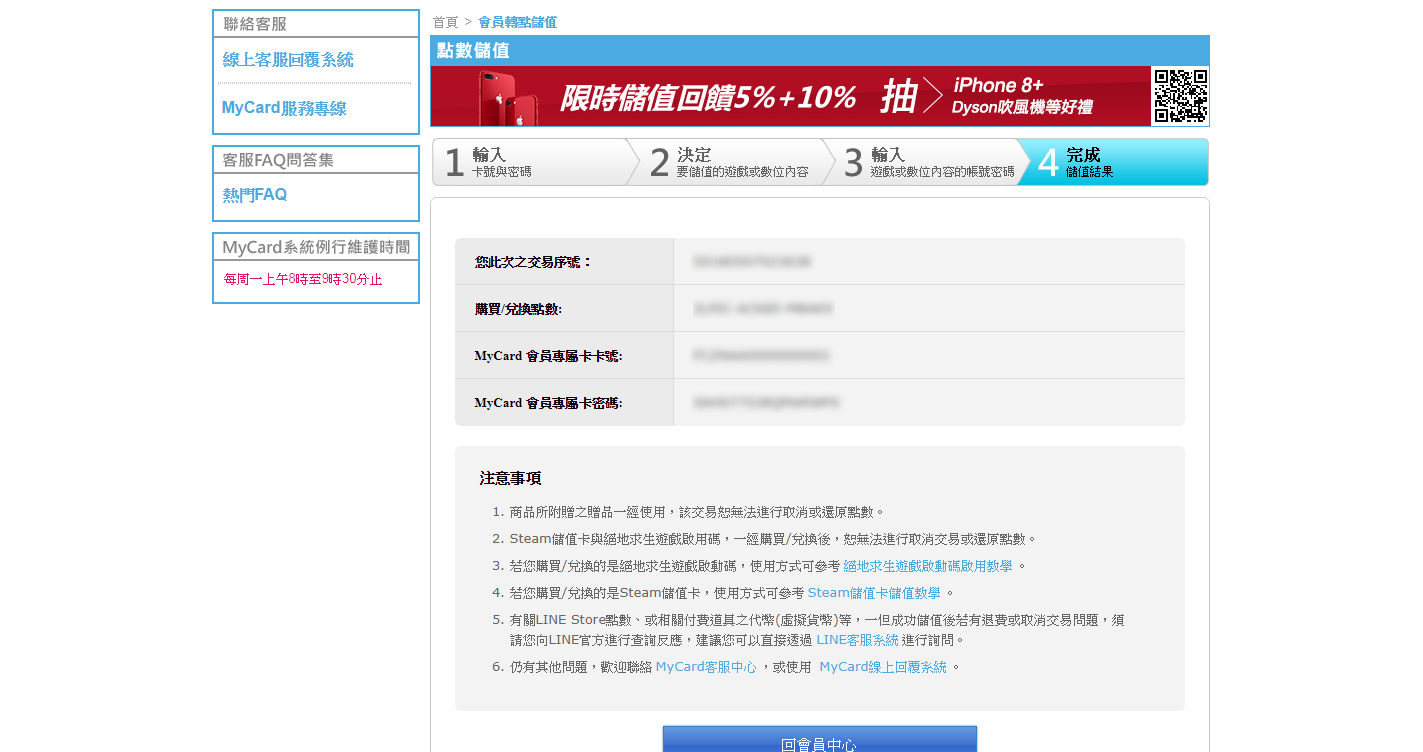1423x752 pixels.
Task: Open LINE客服系統 link
Action: tap(857, 640)
